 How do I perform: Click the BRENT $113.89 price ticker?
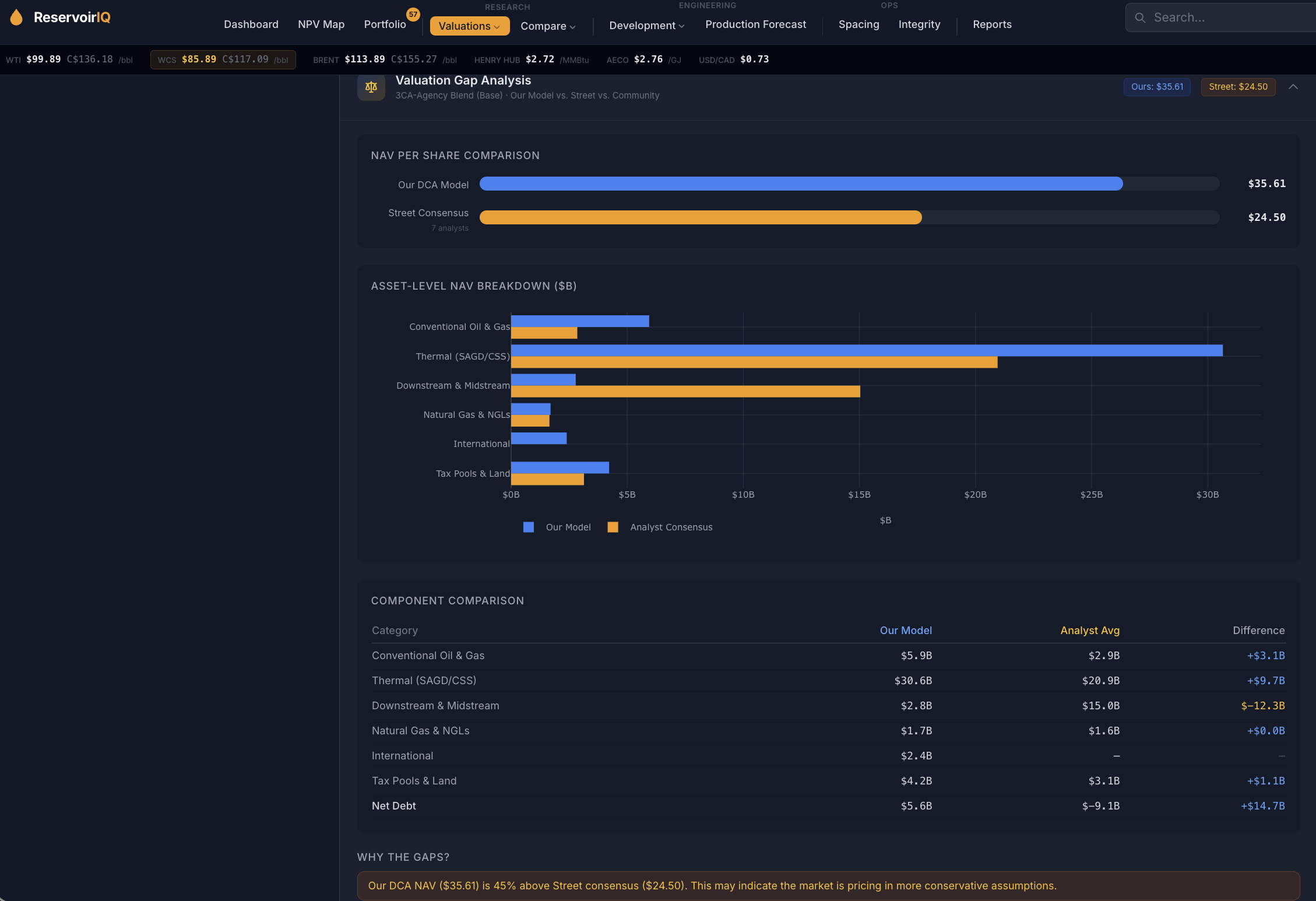tap(385, 59)
